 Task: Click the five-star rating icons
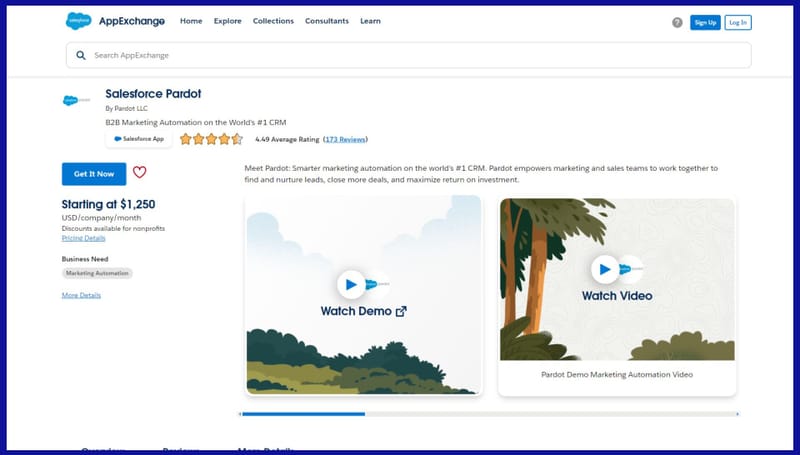[211, 139]
